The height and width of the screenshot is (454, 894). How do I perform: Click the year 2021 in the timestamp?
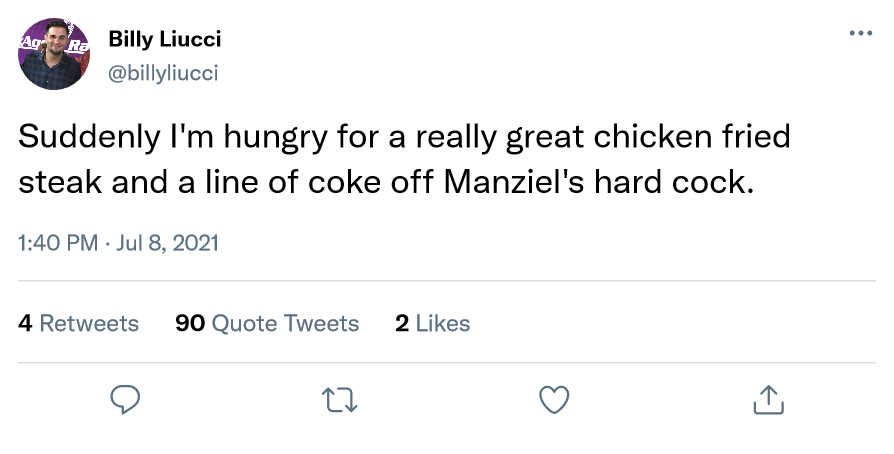coord(195,243)
